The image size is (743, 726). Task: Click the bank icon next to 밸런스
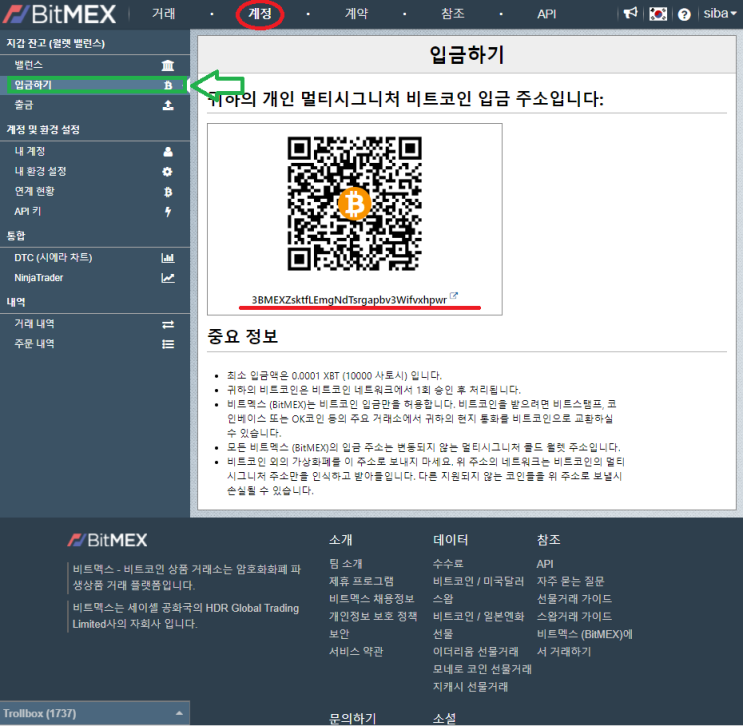point(168,65)
